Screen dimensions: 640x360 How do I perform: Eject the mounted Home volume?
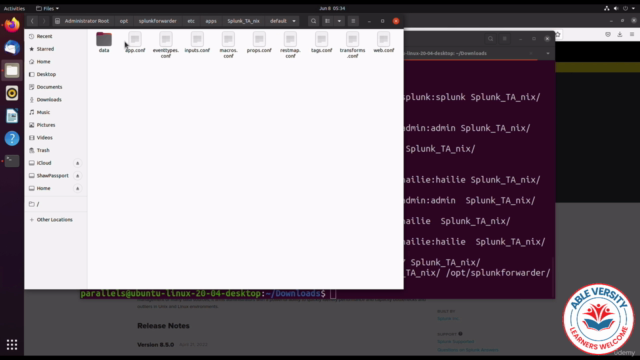pyautogui.click(x=78, y=189)
